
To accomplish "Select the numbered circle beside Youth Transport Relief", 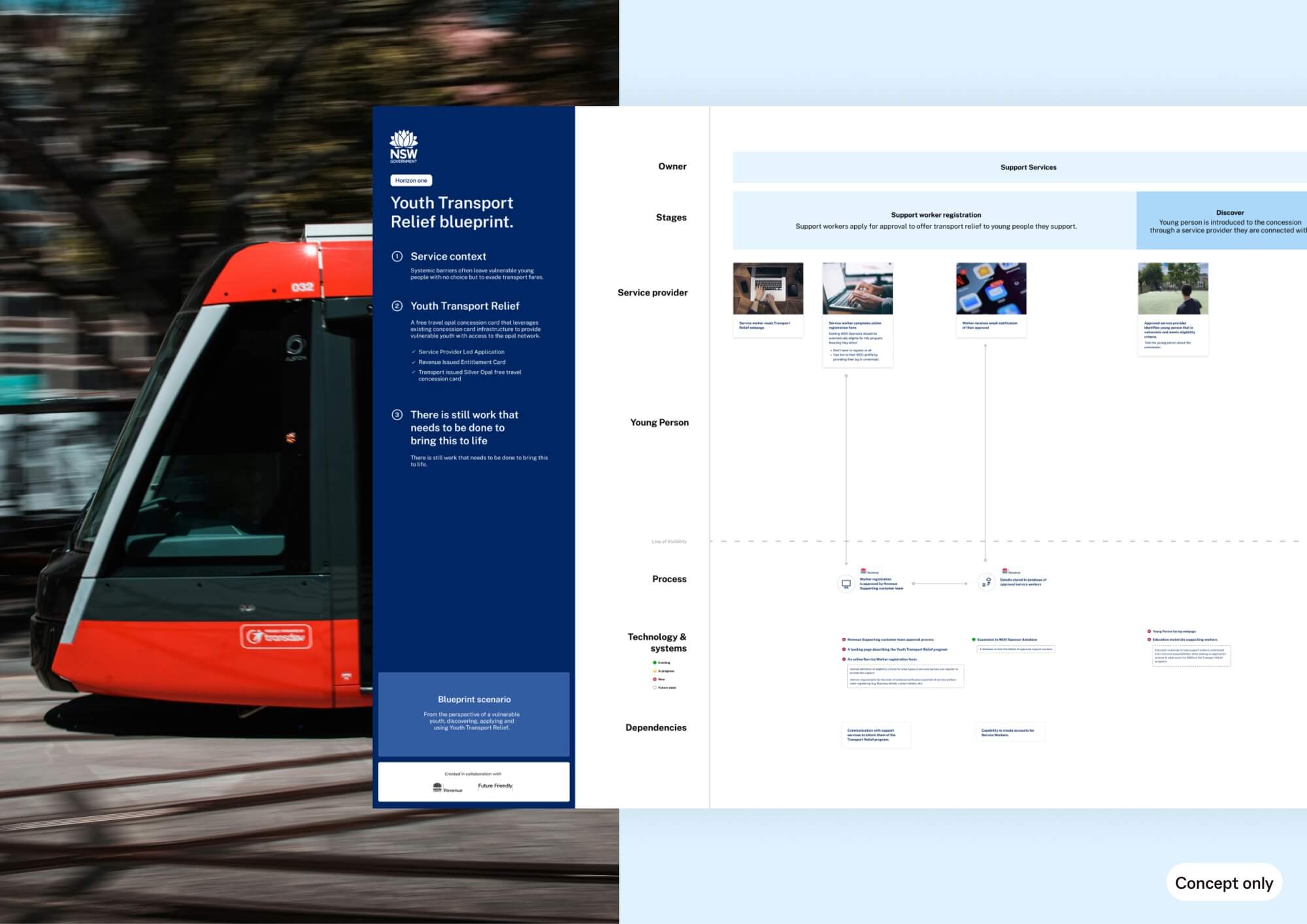I will click(x=397, y=306).
